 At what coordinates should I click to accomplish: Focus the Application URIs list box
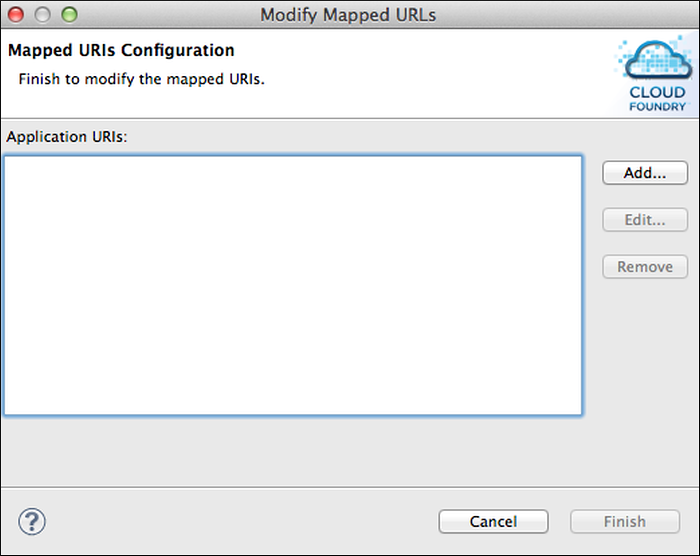pos(292,285)
